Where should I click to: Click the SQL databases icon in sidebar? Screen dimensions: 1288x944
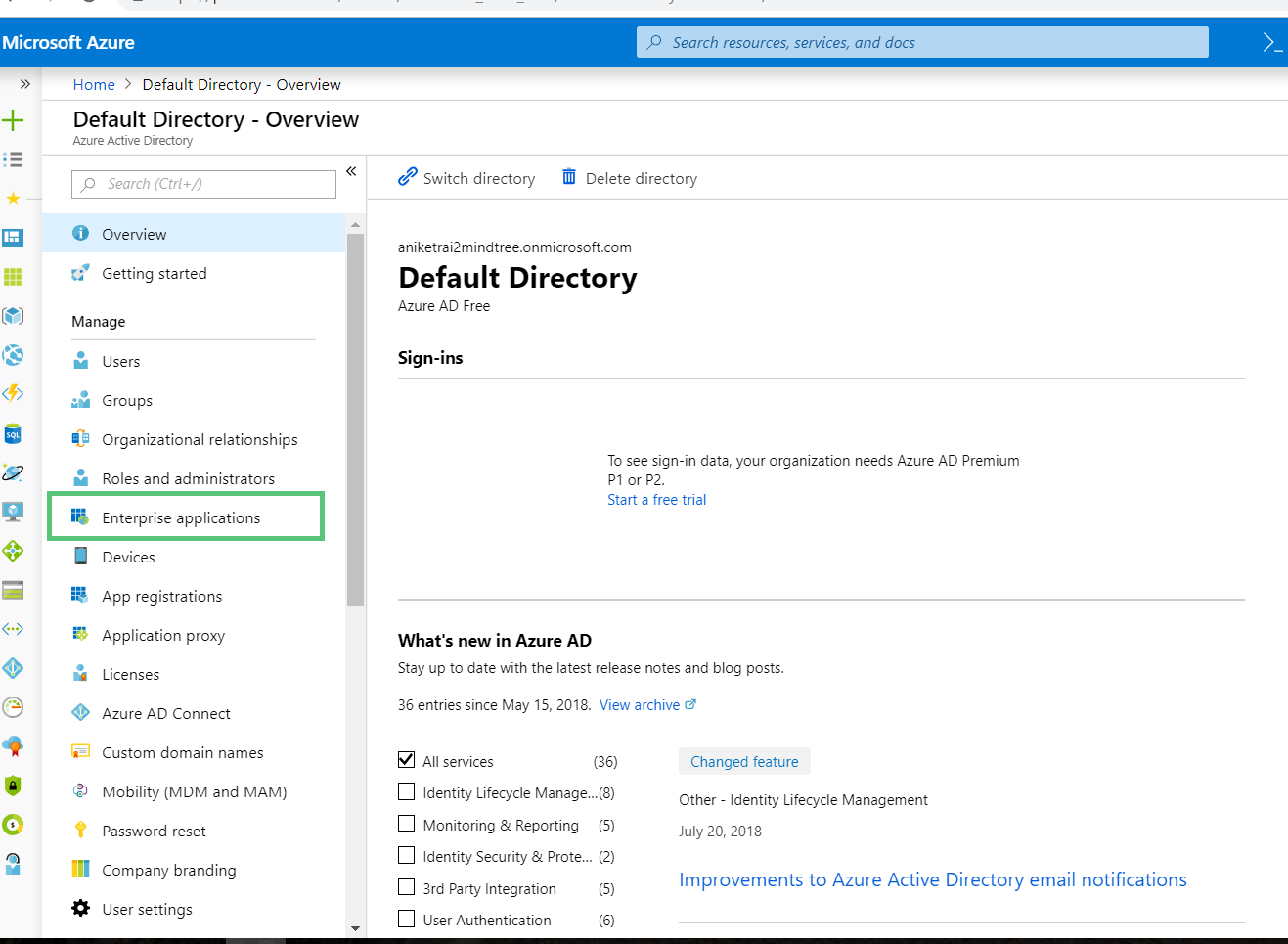point(13,434)
